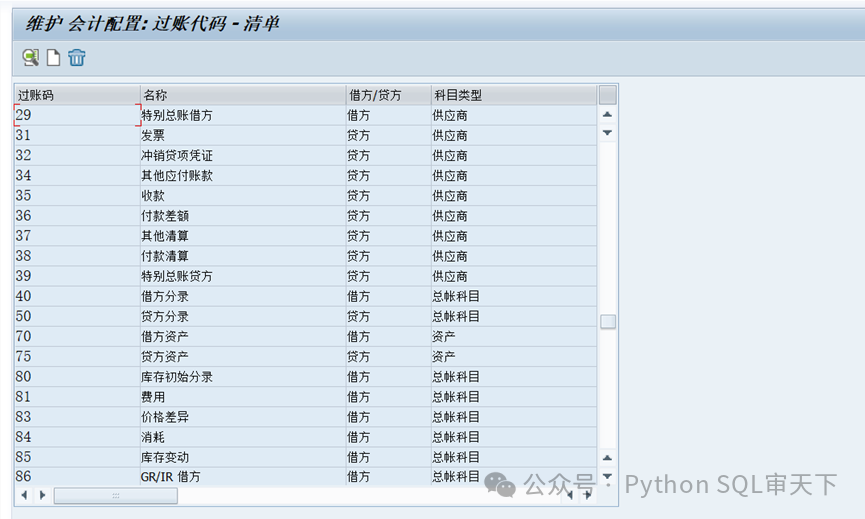Click the top scroll-up arrow of table

607,115
